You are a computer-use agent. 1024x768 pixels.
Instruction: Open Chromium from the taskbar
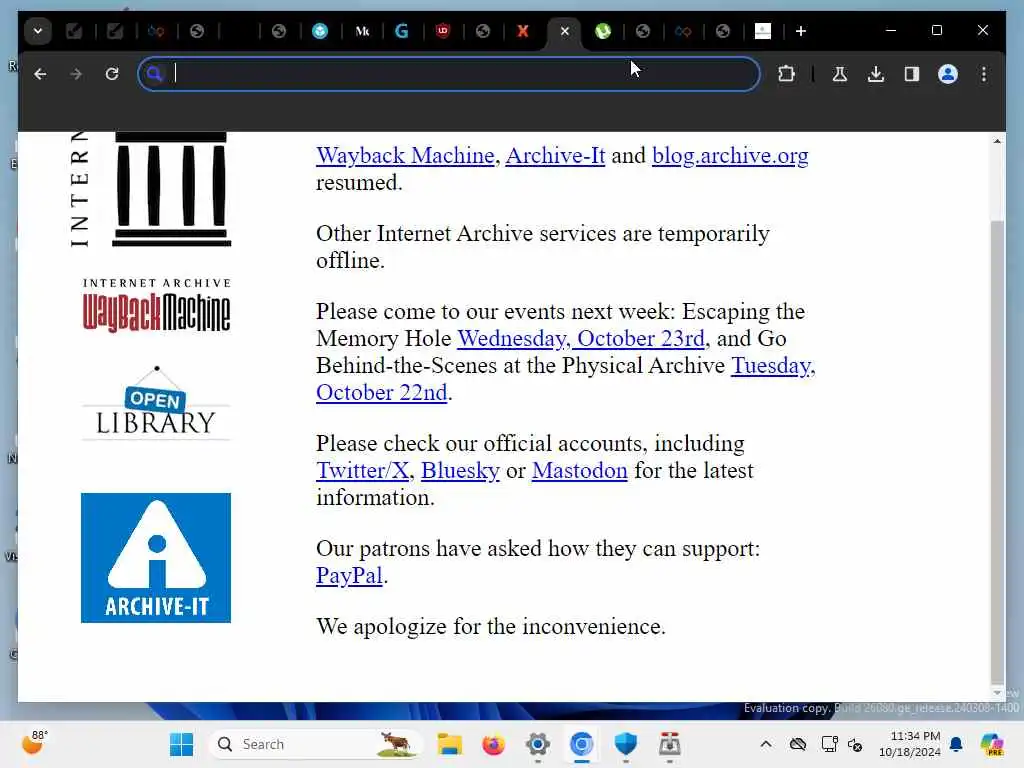tap(581, 744)
